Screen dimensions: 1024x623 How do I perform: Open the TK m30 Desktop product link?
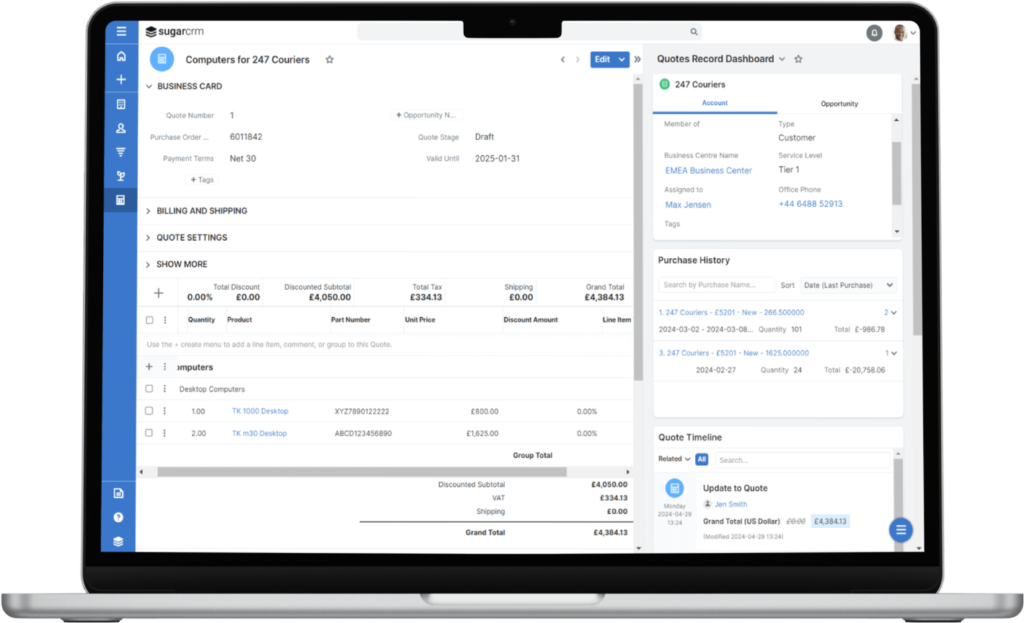point(259,434)
